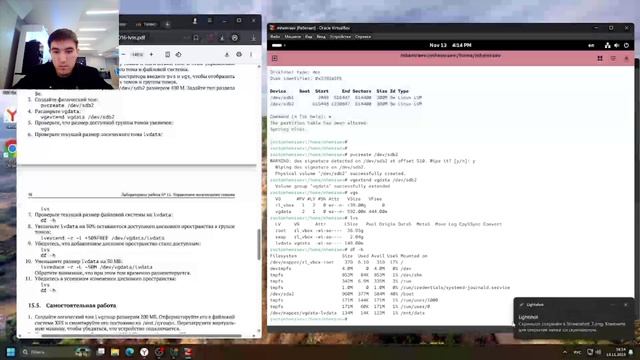Open Microsoft Edge from the taskbar

pyautogui.click(x=130, y=352)
